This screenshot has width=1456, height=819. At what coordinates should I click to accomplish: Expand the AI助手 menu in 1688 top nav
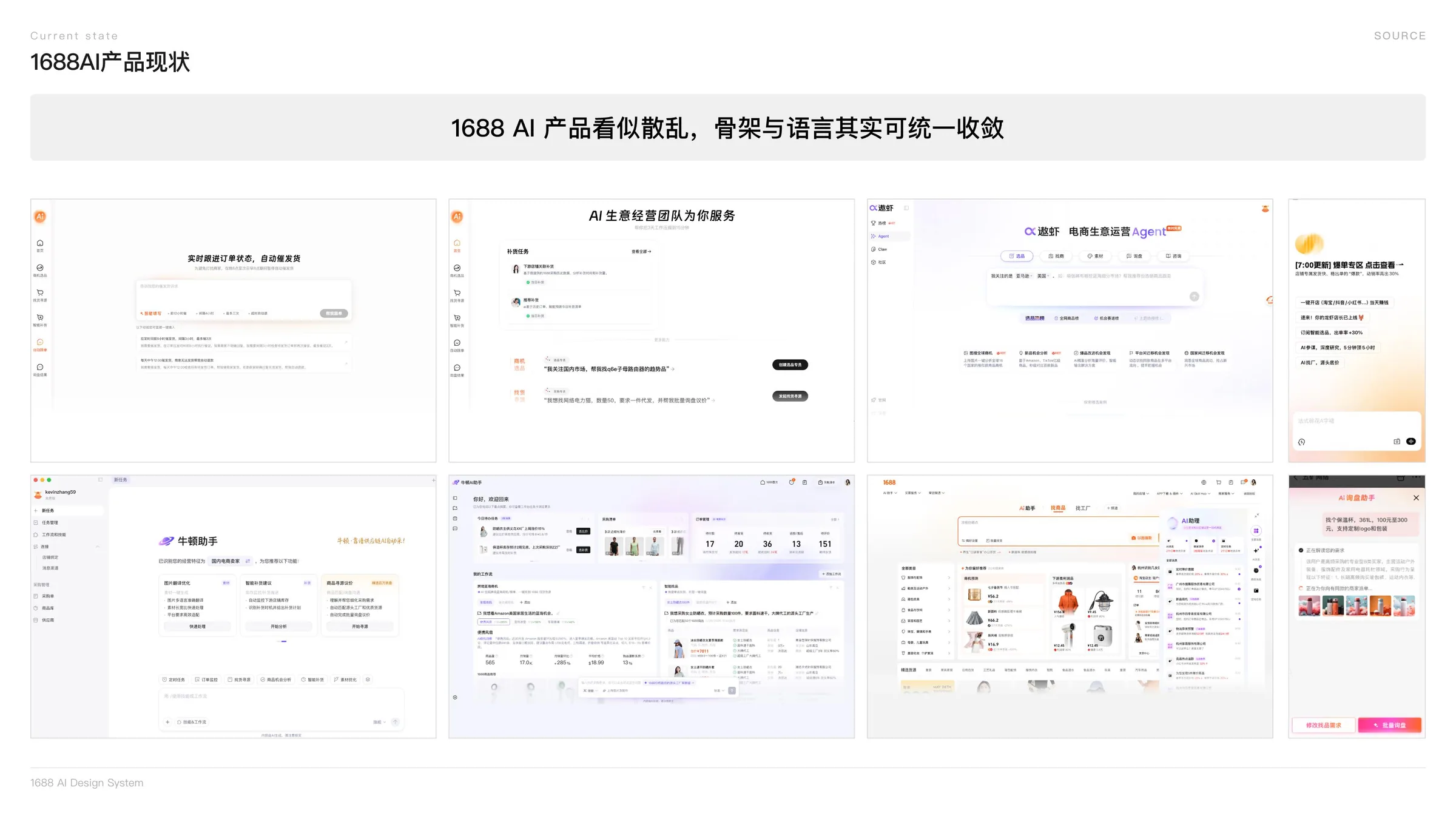pyautogui.click(x=890, y=493)
